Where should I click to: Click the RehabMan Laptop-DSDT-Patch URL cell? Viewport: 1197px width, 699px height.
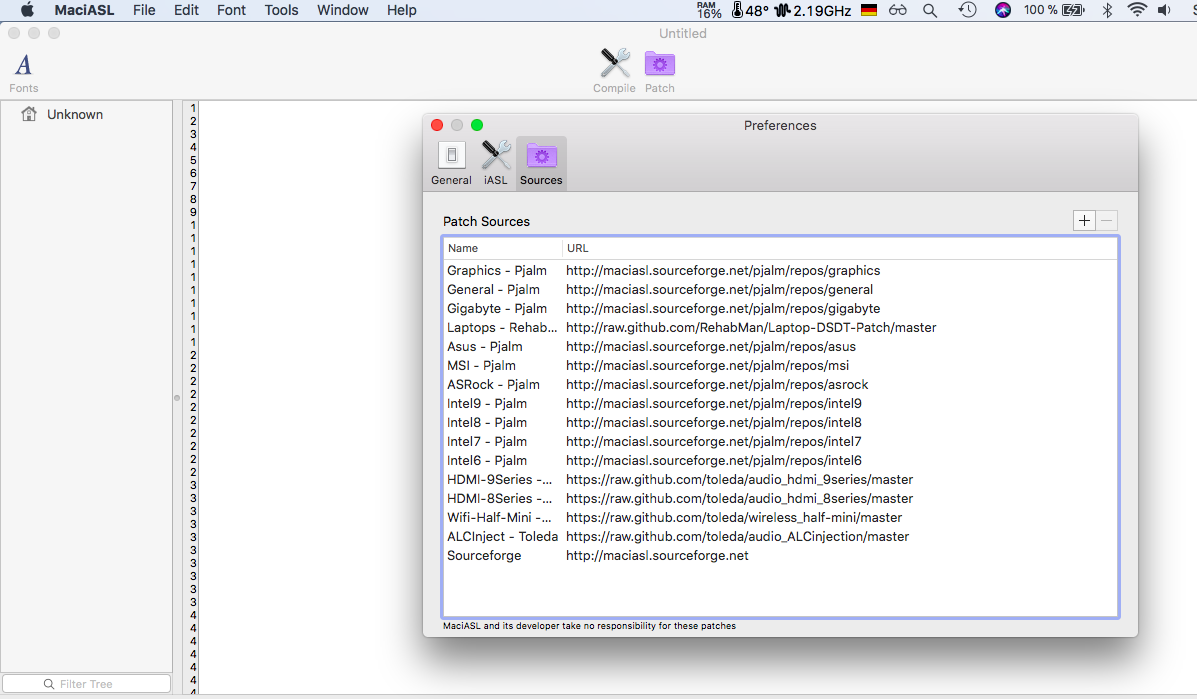click(x=751, y=327)
